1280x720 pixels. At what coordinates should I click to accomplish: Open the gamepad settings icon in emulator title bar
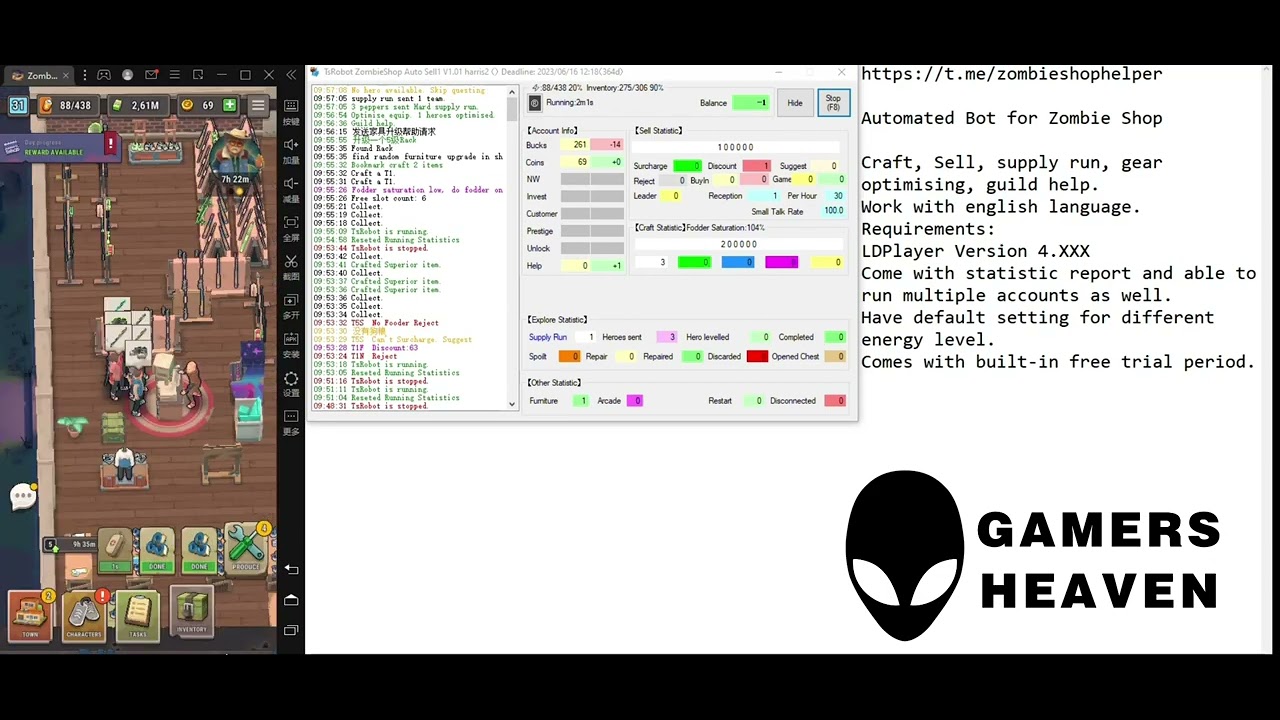coord(104,75)
